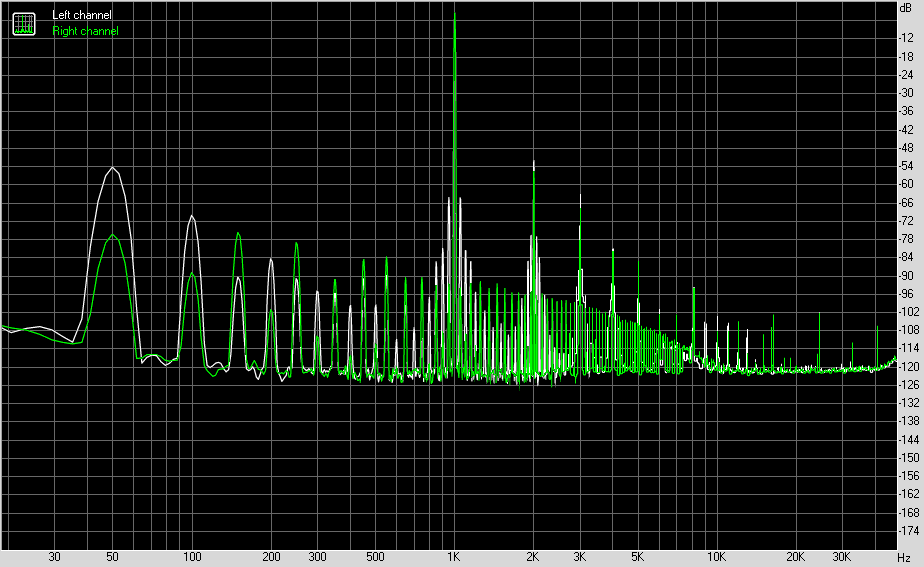Click the tip of the 1K fundamental peak

tap(455, 12)
